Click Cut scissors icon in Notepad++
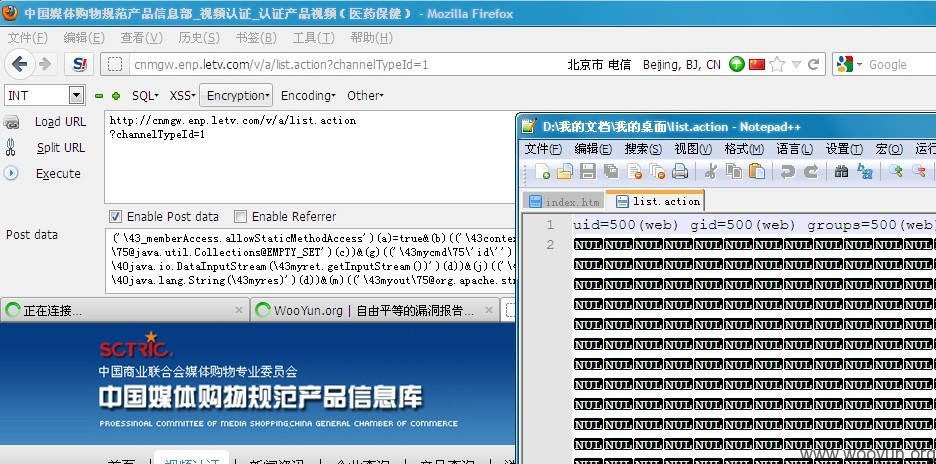Image resolution: width=936 pixels, height=464 pixels. click(x=710, y=171)
